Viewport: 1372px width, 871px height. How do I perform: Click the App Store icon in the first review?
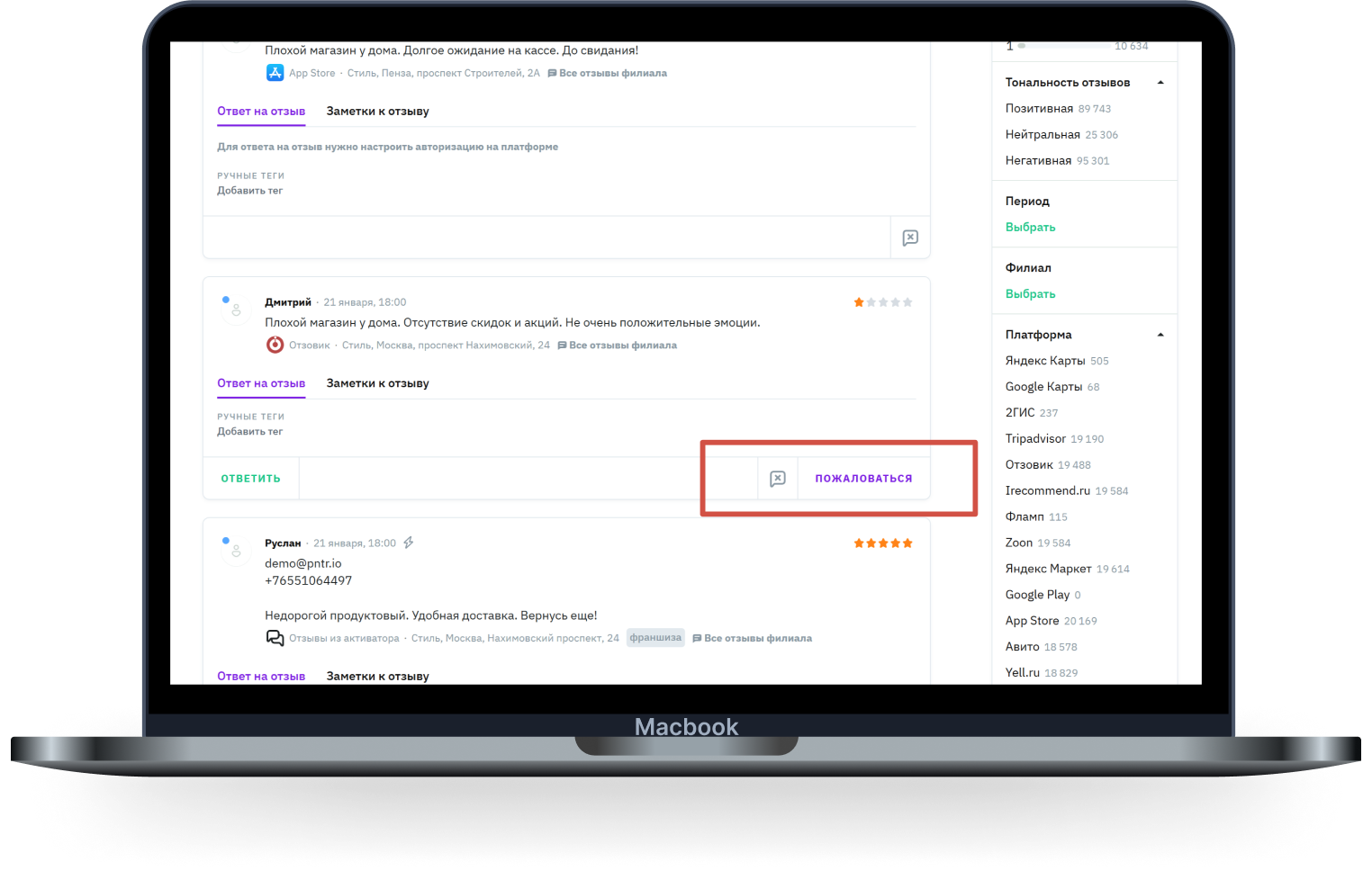pos(275,73)
